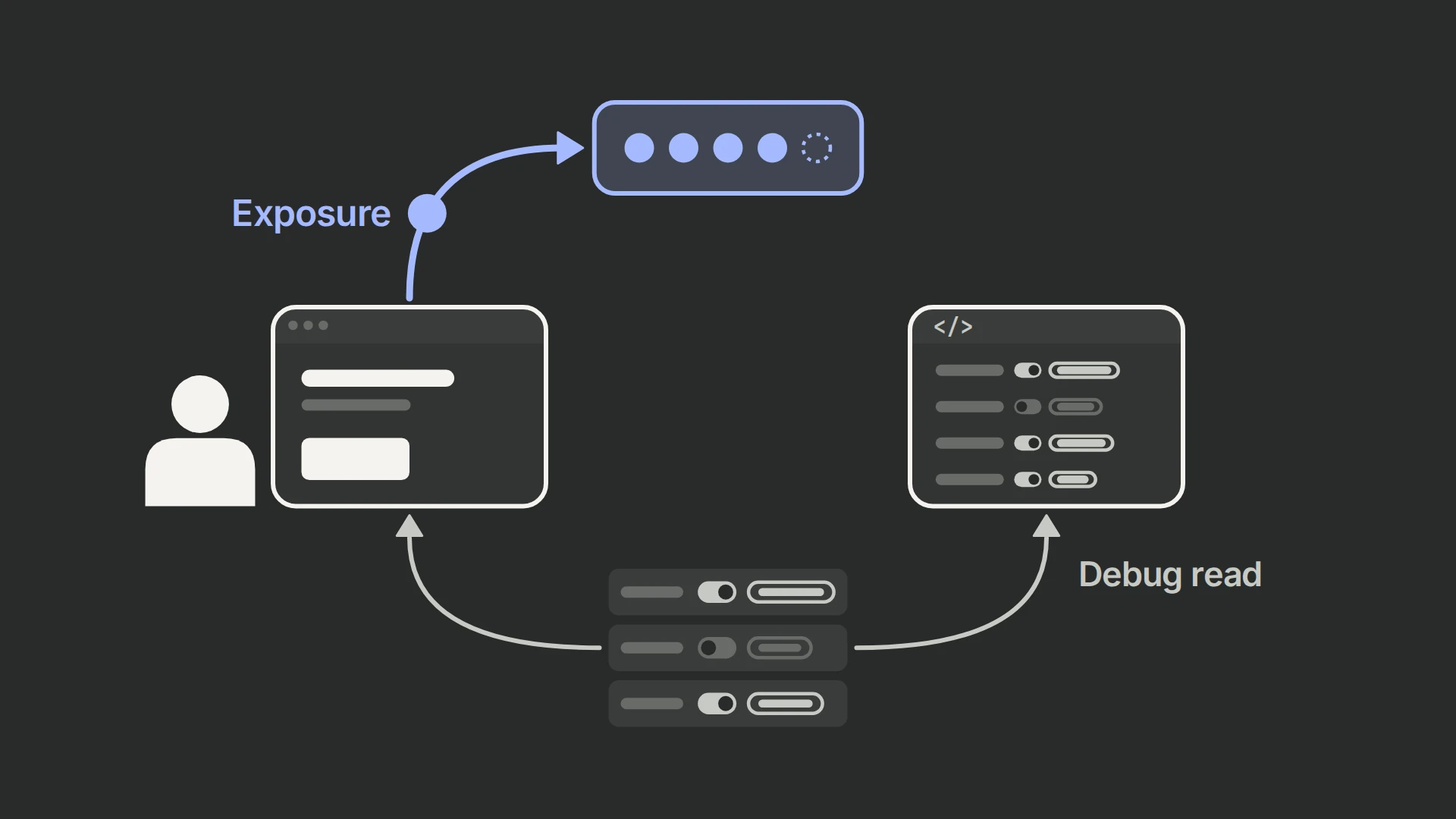
Task: Click the first filled dot in counter box
Action: tap(639, 148)
